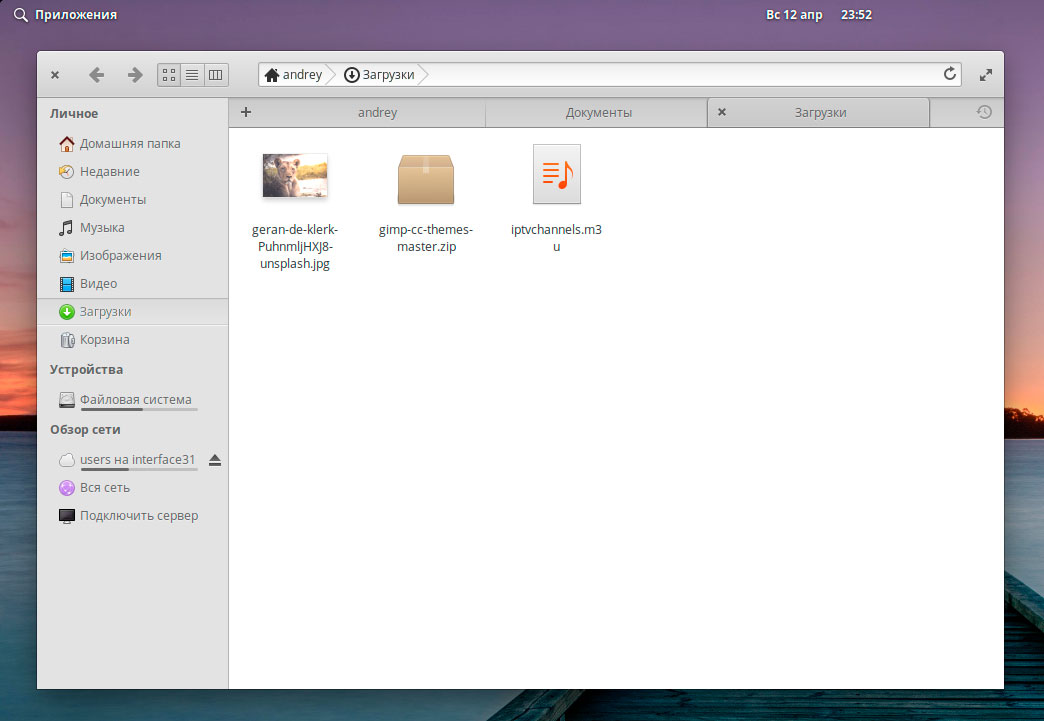Open Корзина in the sidebar
Viewport: 1044px width, 721px height.
click(x=104, y=340)
